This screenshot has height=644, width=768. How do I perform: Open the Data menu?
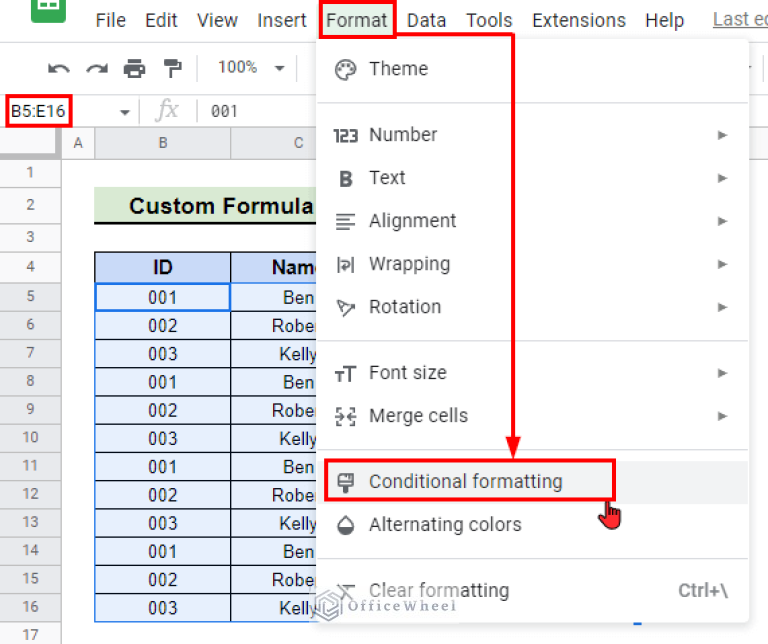tap(427, 20)
